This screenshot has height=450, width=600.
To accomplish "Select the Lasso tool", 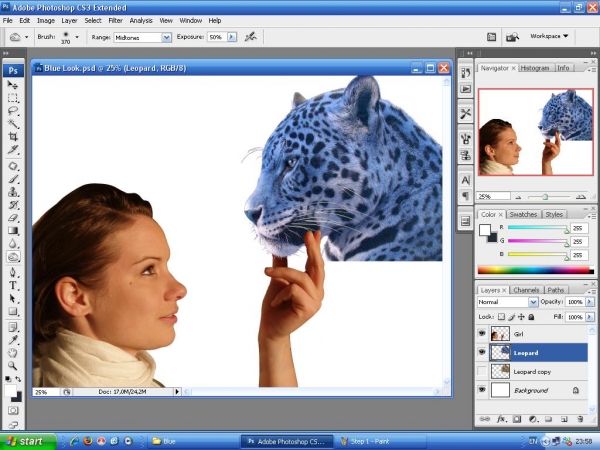I will pos(13,111).
